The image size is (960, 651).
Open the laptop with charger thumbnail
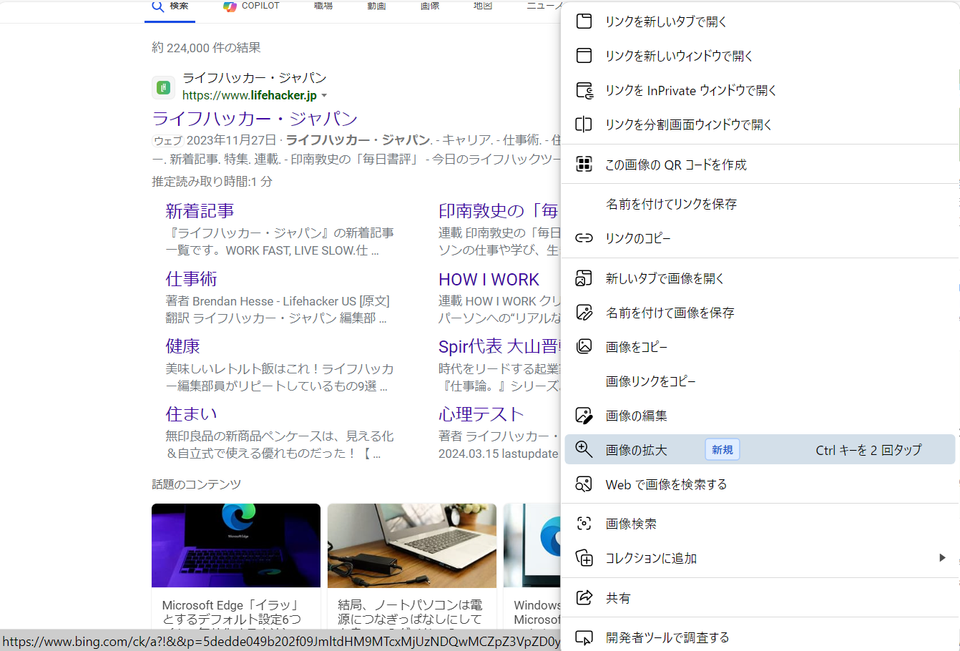point(412,545)
